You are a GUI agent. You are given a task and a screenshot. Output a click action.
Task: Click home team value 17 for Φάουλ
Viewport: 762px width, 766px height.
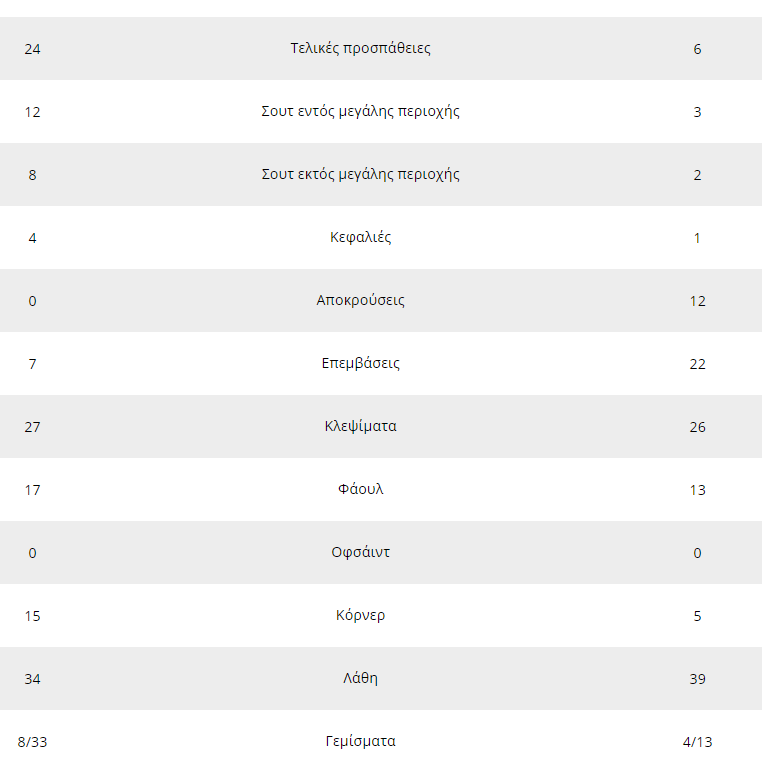coord(32,490)
